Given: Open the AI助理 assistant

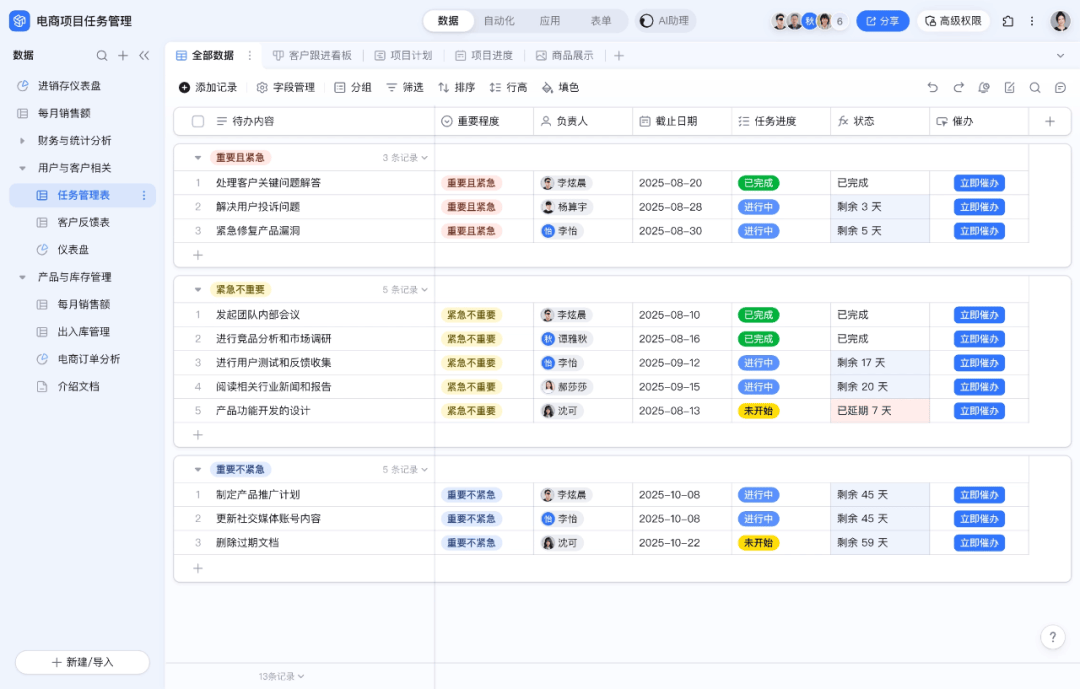Looking at the screenshot, I should click(x=664, y=20).
